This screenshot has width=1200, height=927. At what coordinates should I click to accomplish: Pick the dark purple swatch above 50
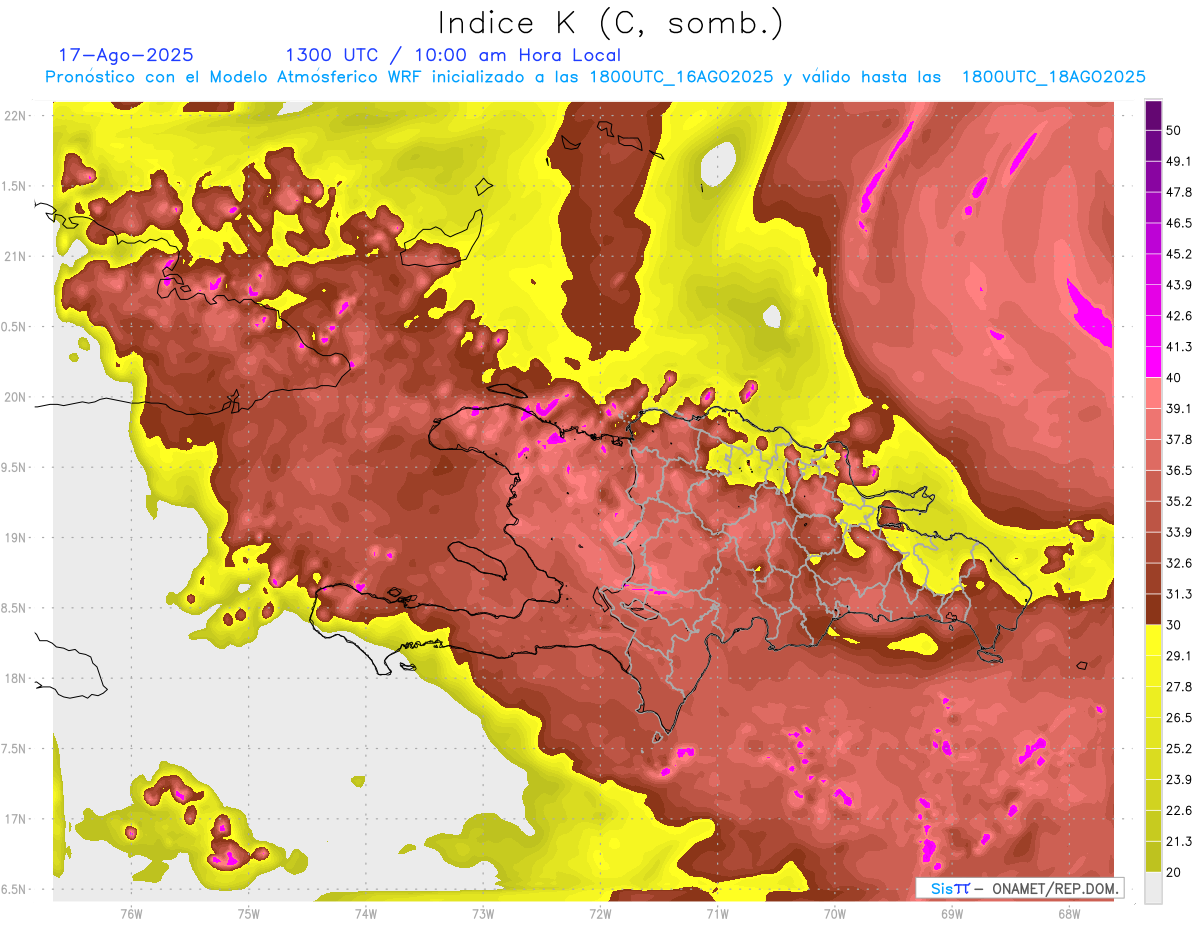tap(1153, 115)
